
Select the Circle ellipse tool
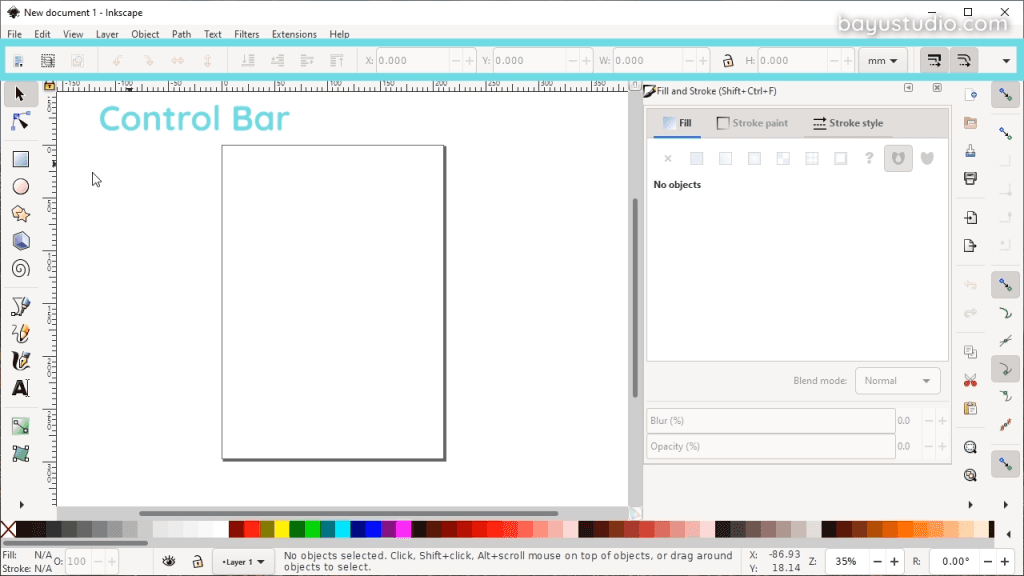pos(21,187)
